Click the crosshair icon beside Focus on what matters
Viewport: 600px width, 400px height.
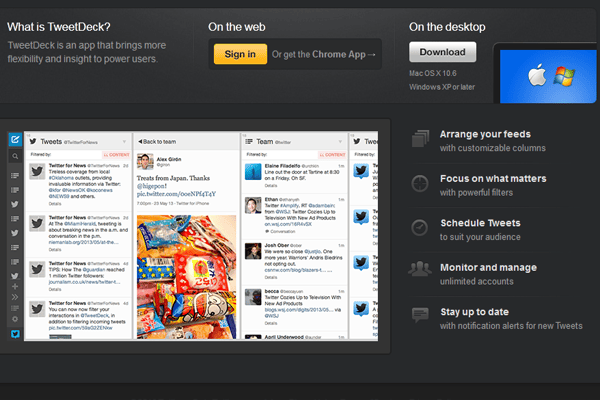(x=420, y=183)
